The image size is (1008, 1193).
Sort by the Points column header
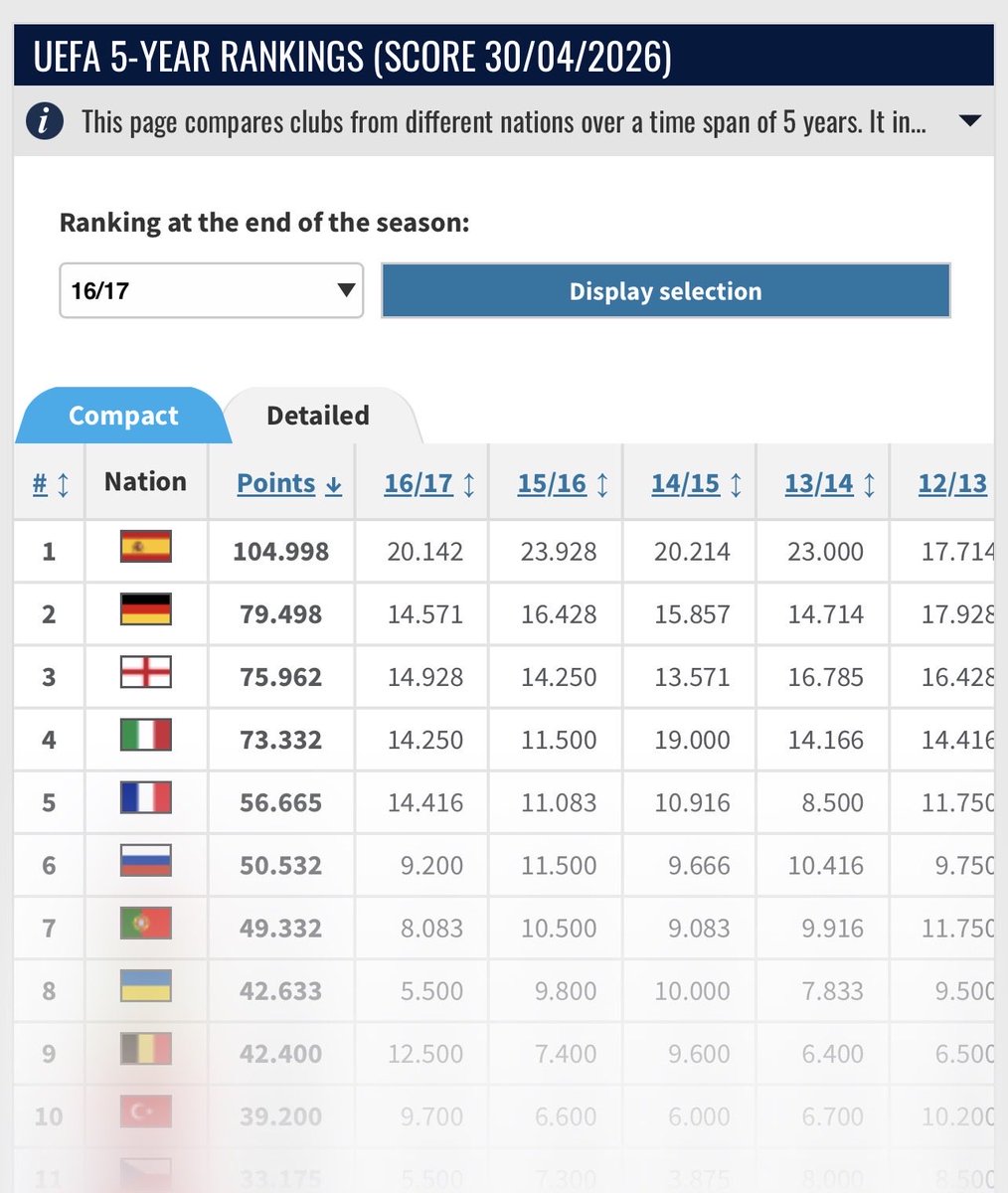click(289, 483)
